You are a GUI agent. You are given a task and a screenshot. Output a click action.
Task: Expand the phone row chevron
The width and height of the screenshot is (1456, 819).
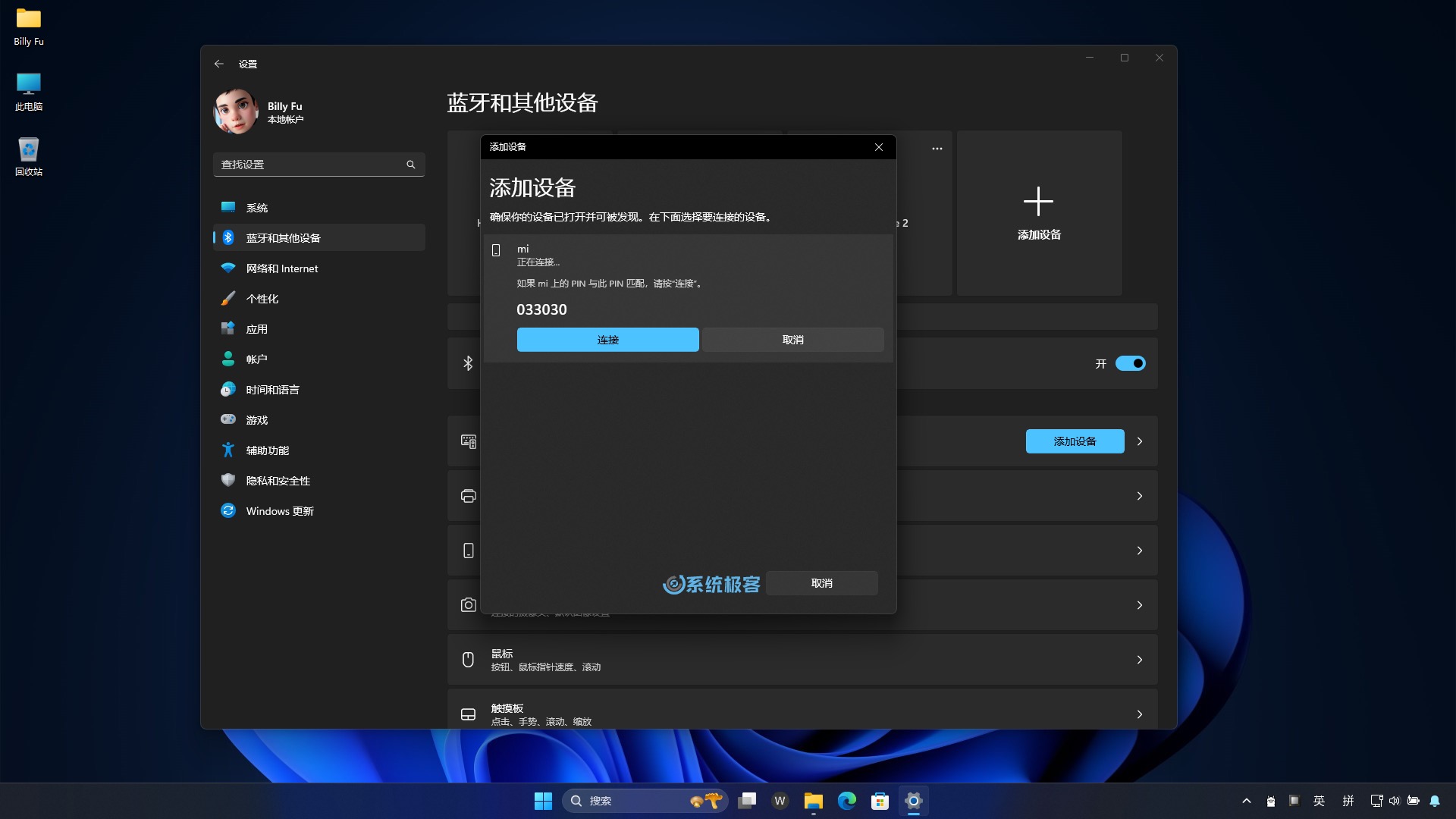pos(1139,551)
